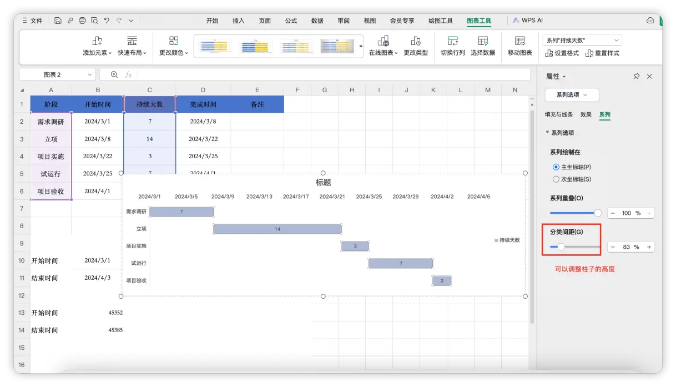Increase 分类间距 value with plus button
Screen dimensions: 674x382
(x=649, y=247)
